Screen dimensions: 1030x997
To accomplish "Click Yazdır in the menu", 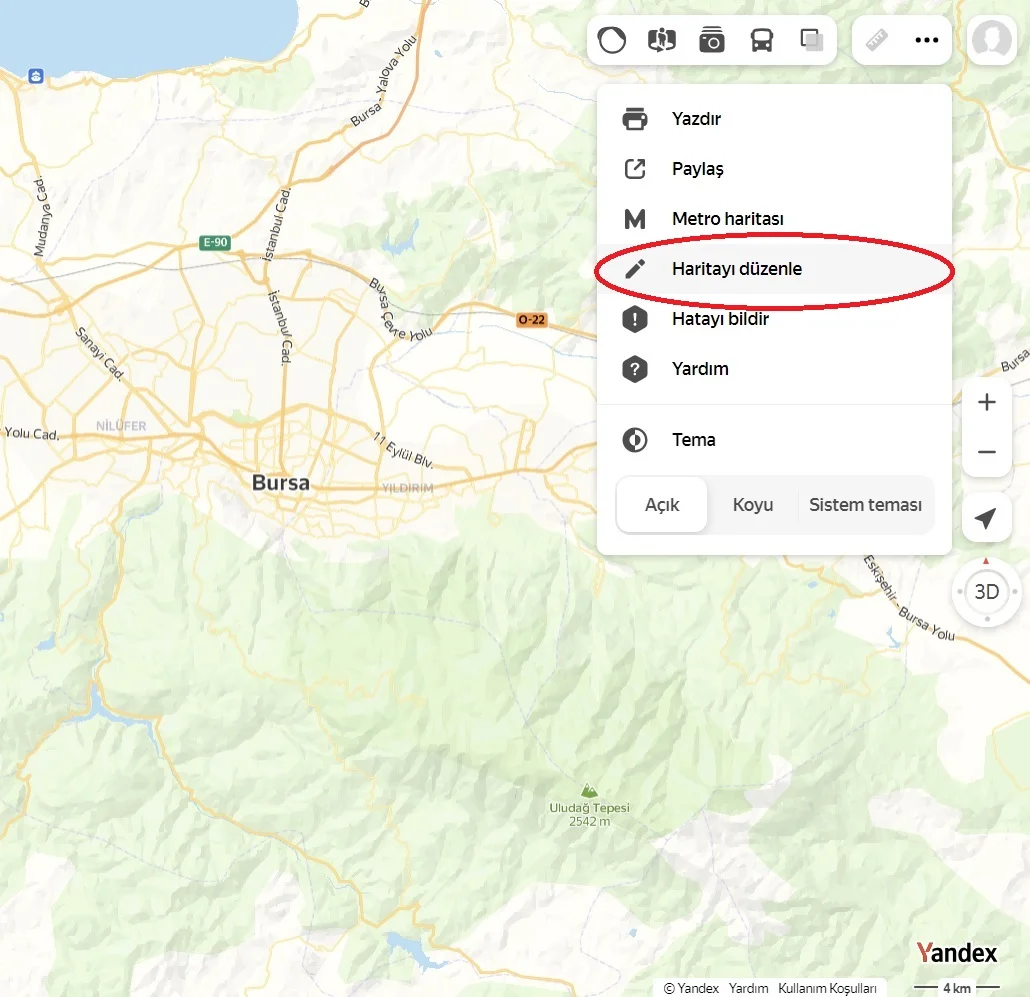I will 696,119.
